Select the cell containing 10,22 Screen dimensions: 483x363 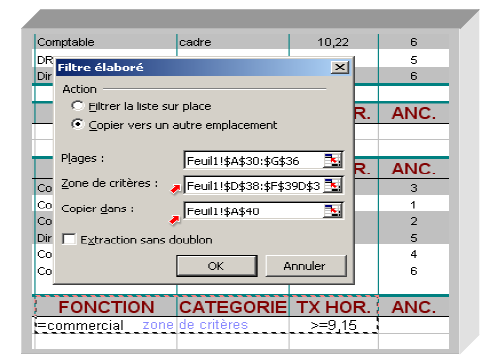333,42
